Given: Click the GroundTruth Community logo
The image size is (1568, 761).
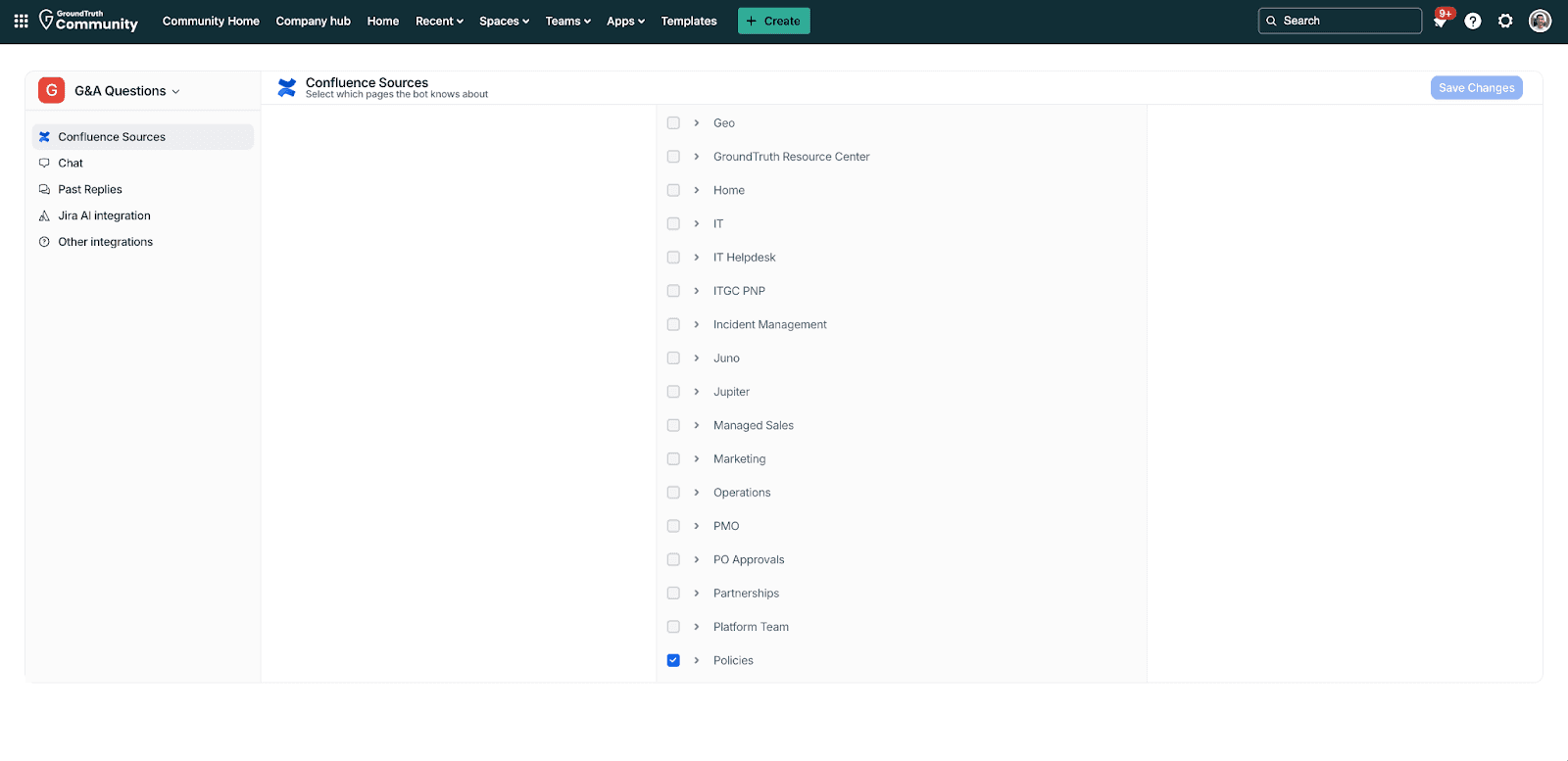Looking at the screenshot, I should point(88,21).
